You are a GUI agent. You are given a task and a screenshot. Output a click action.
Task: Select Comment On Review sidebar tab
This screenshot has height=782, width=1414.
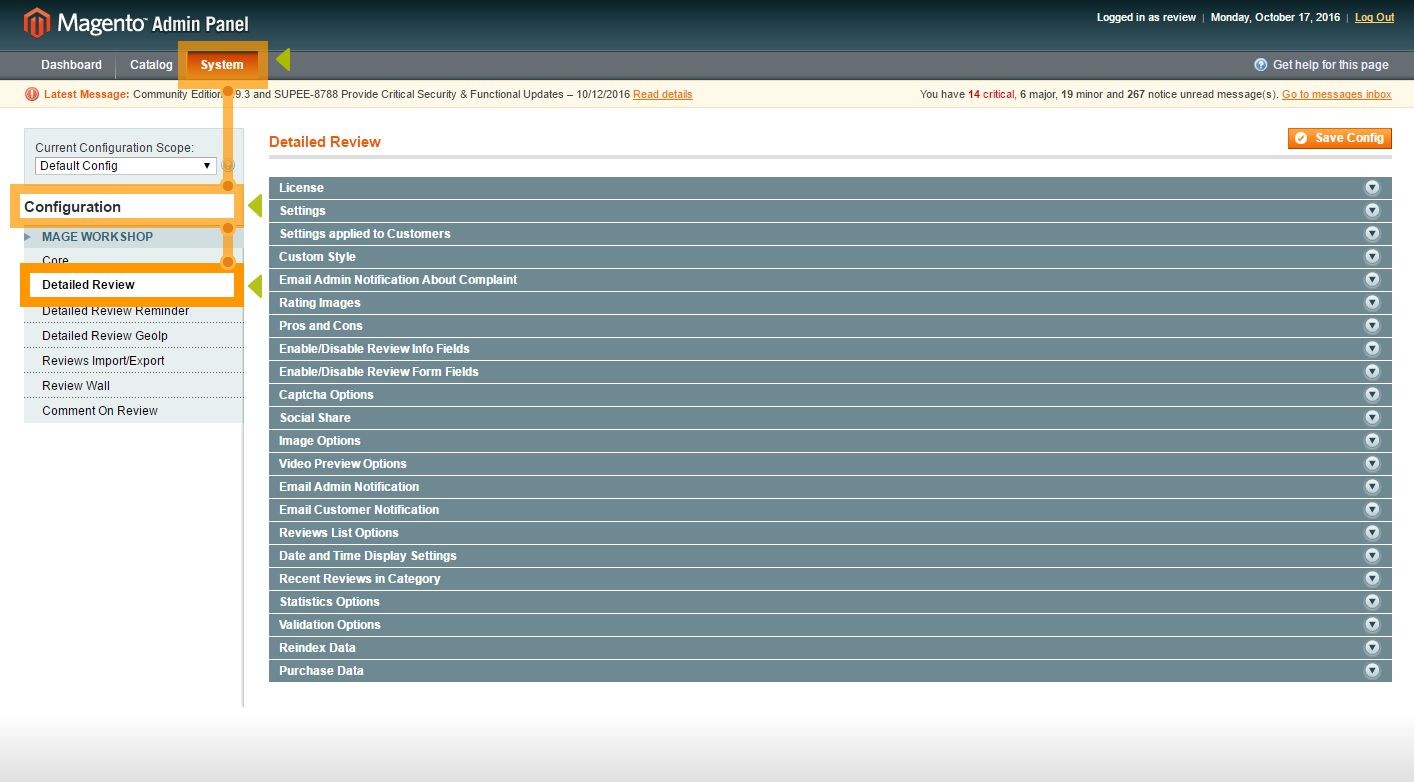(x=133, y=411)
